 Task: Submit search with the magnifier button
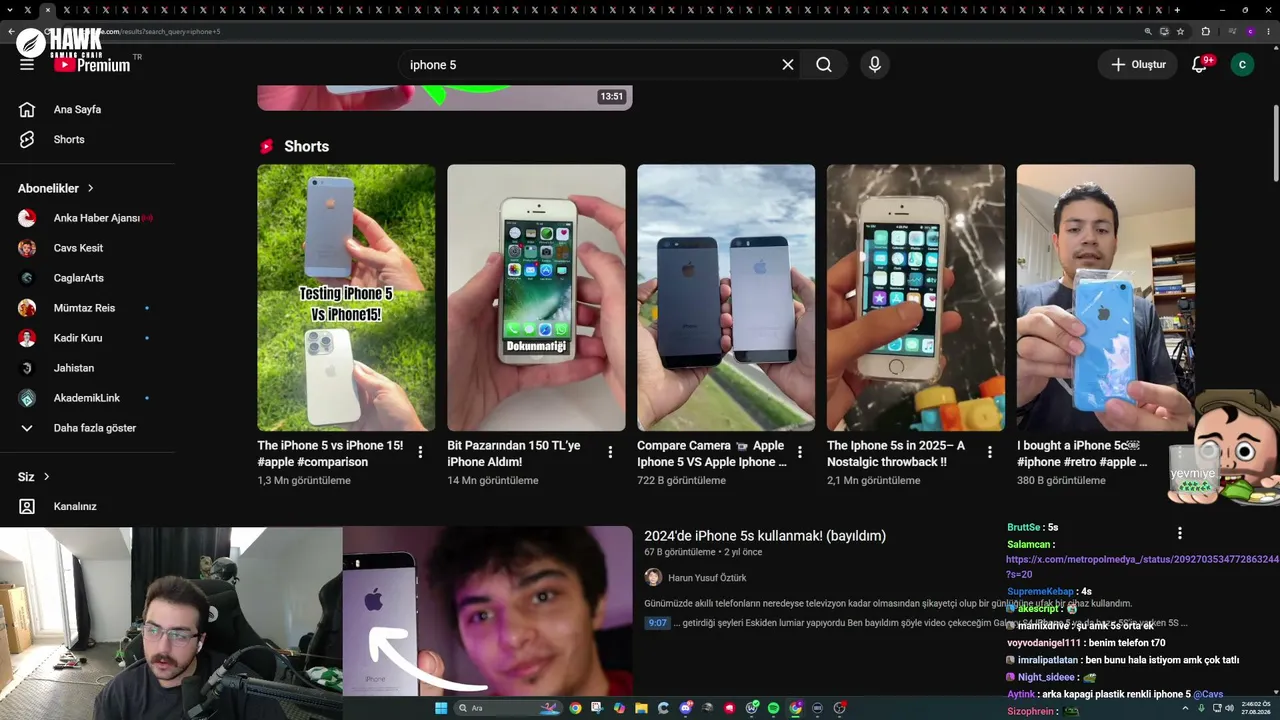[824, 65]
